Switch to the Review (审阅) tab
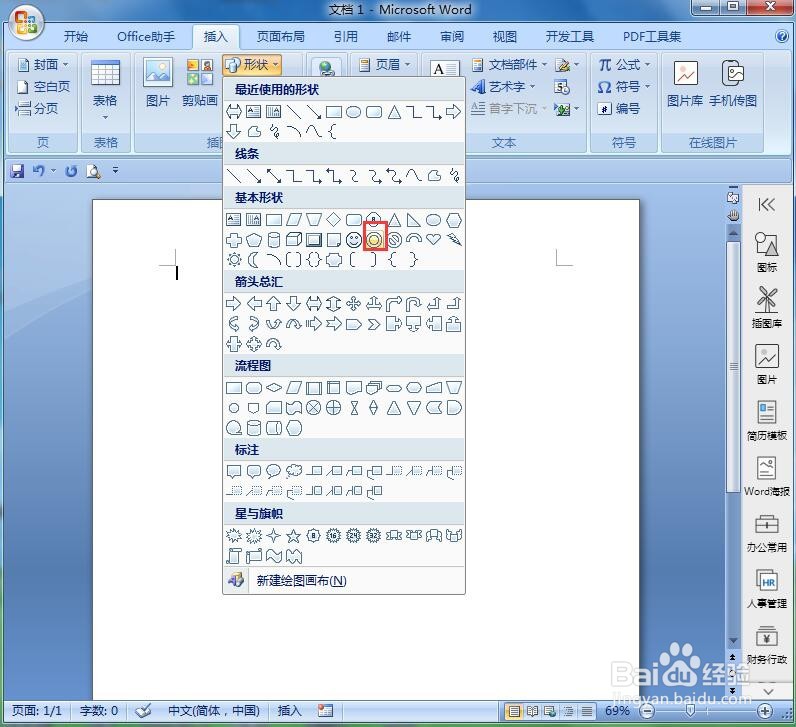 pos(452,37)
